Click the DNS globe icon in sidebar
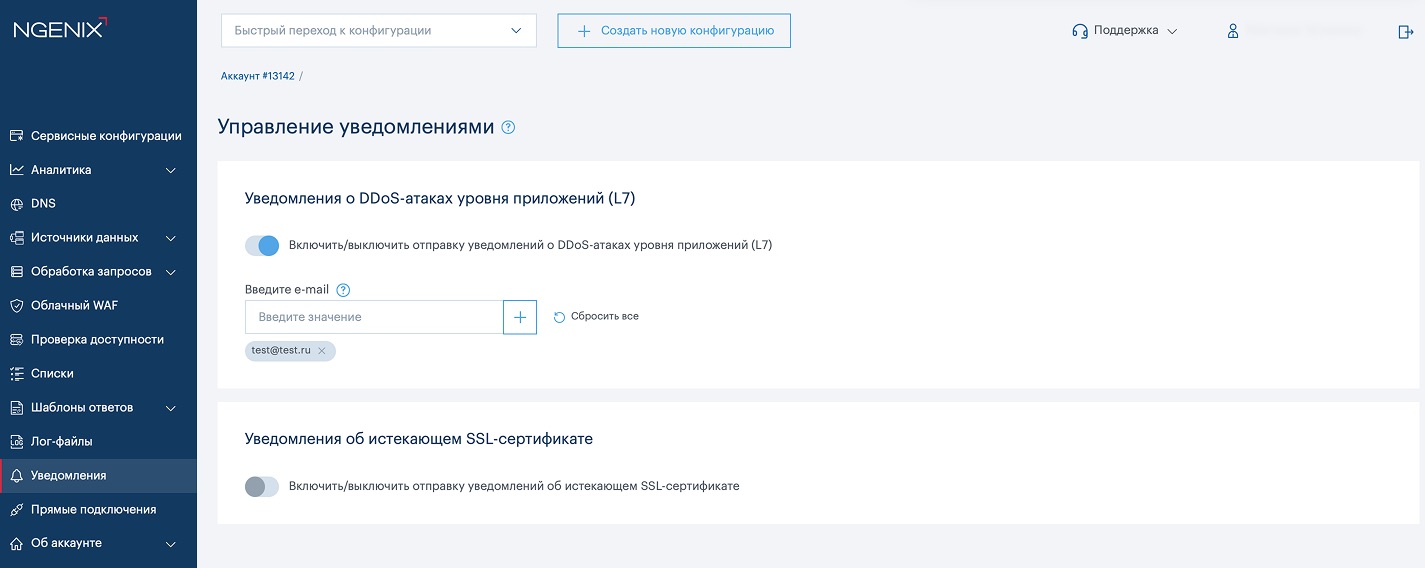1425x568 pixels. click(16, 204)
